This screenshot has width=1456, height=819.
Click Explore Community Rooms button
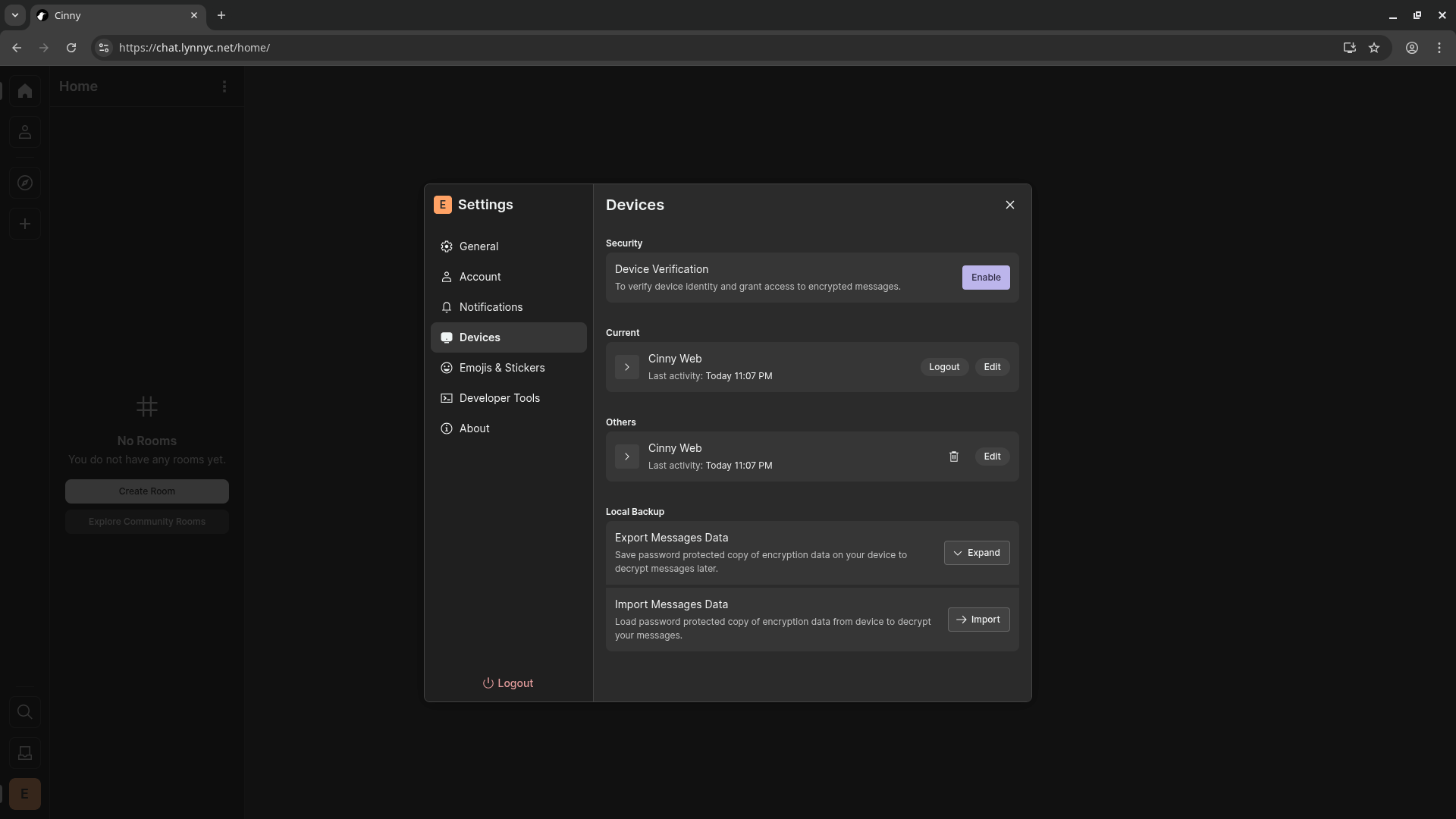click(147, 522)
